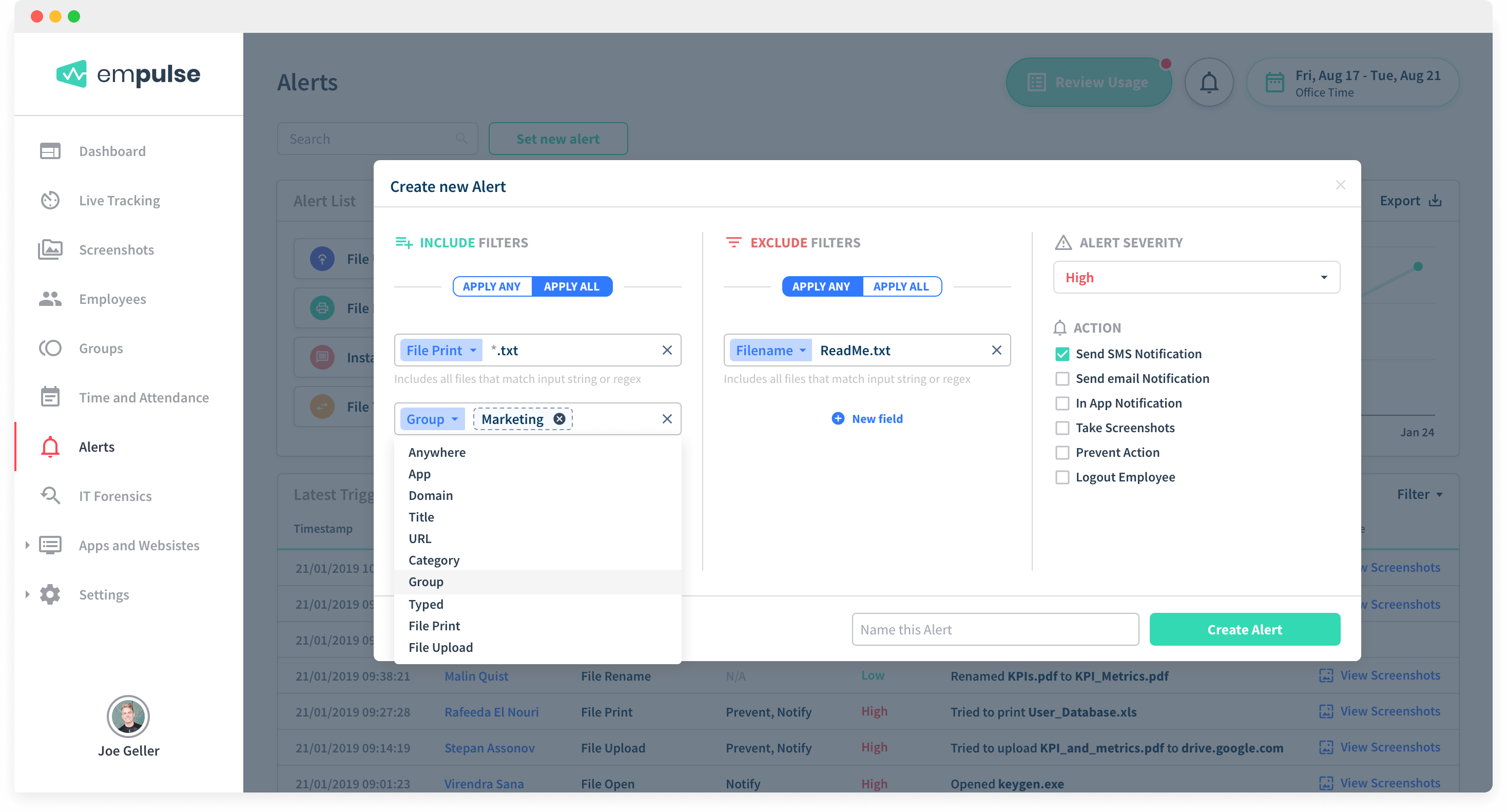This screenshot has width=1507, height=812.
Task: Open the Screenshots sidebar icon
Action: coord(50,250)
